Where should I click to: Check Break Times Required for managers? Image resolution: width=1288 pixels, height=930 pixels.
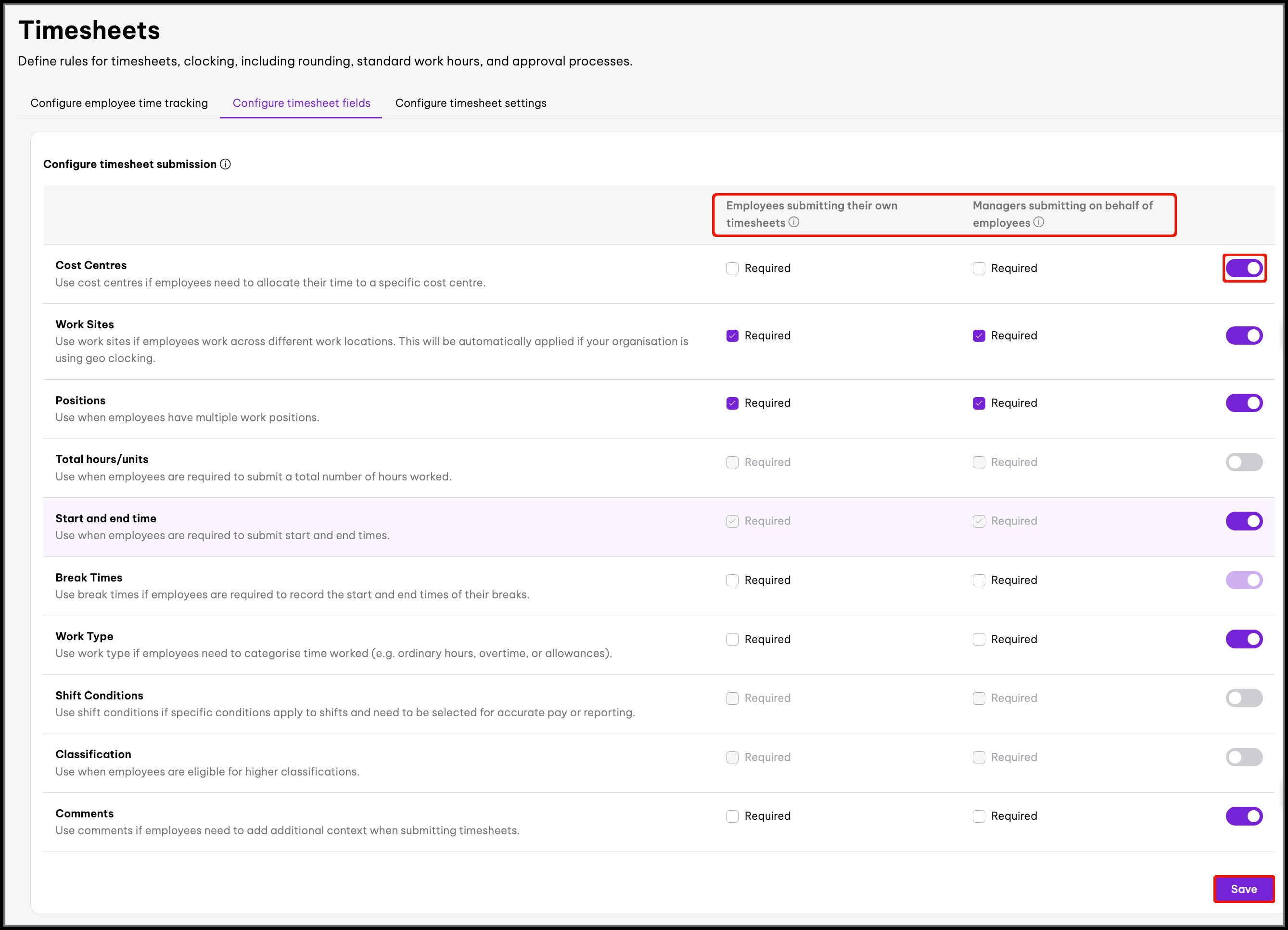[x=979, y=580]
